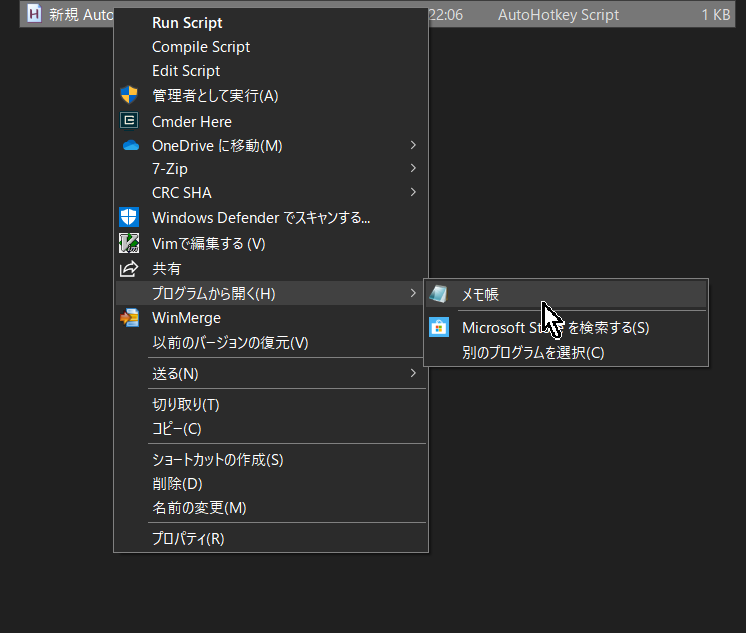Choose 切り取り(T) to cut the file

[x=271, y=405]
